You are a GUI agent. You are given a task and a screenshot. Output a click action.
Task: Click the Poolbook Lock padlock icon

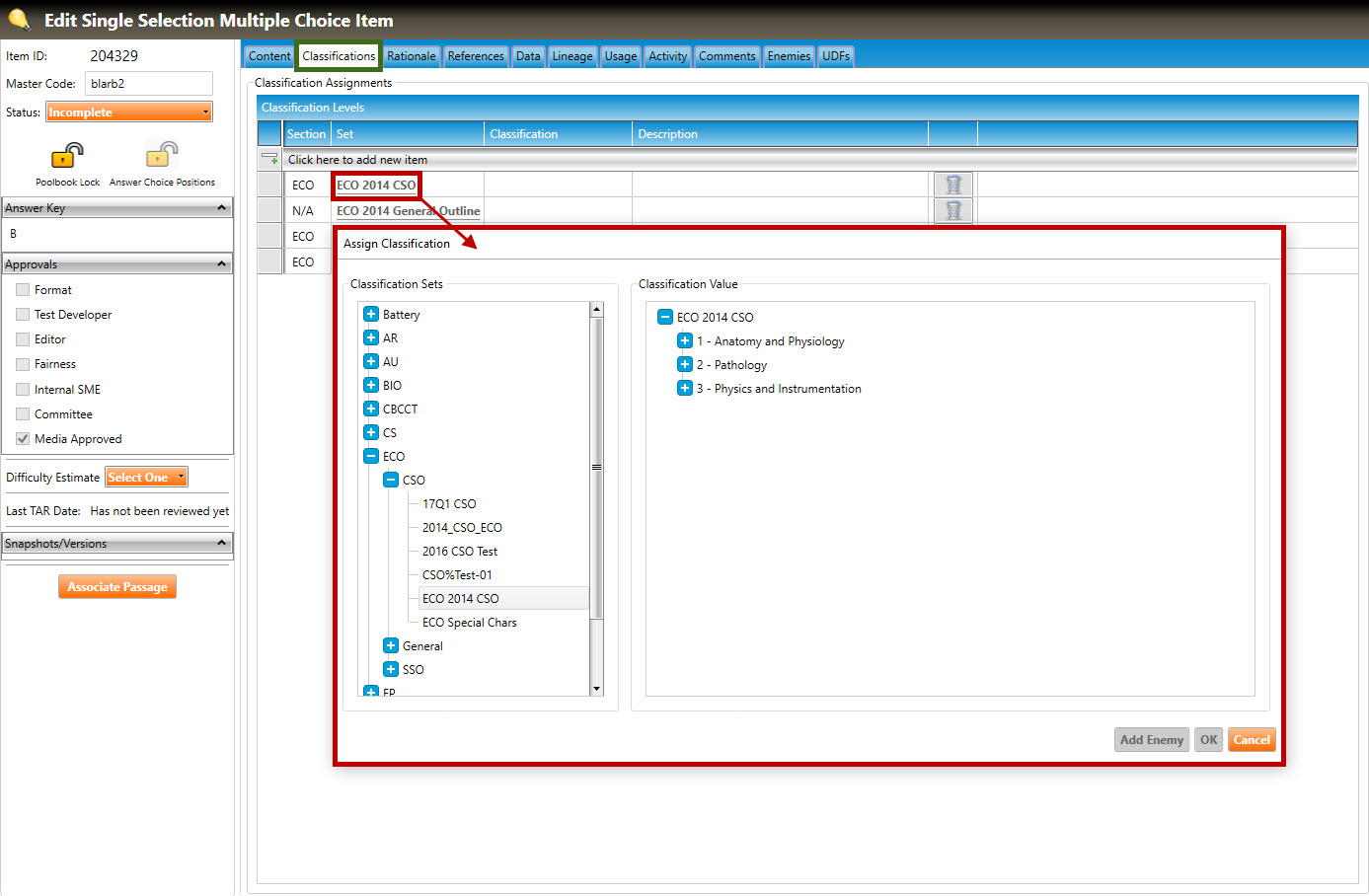click(67, 156)
